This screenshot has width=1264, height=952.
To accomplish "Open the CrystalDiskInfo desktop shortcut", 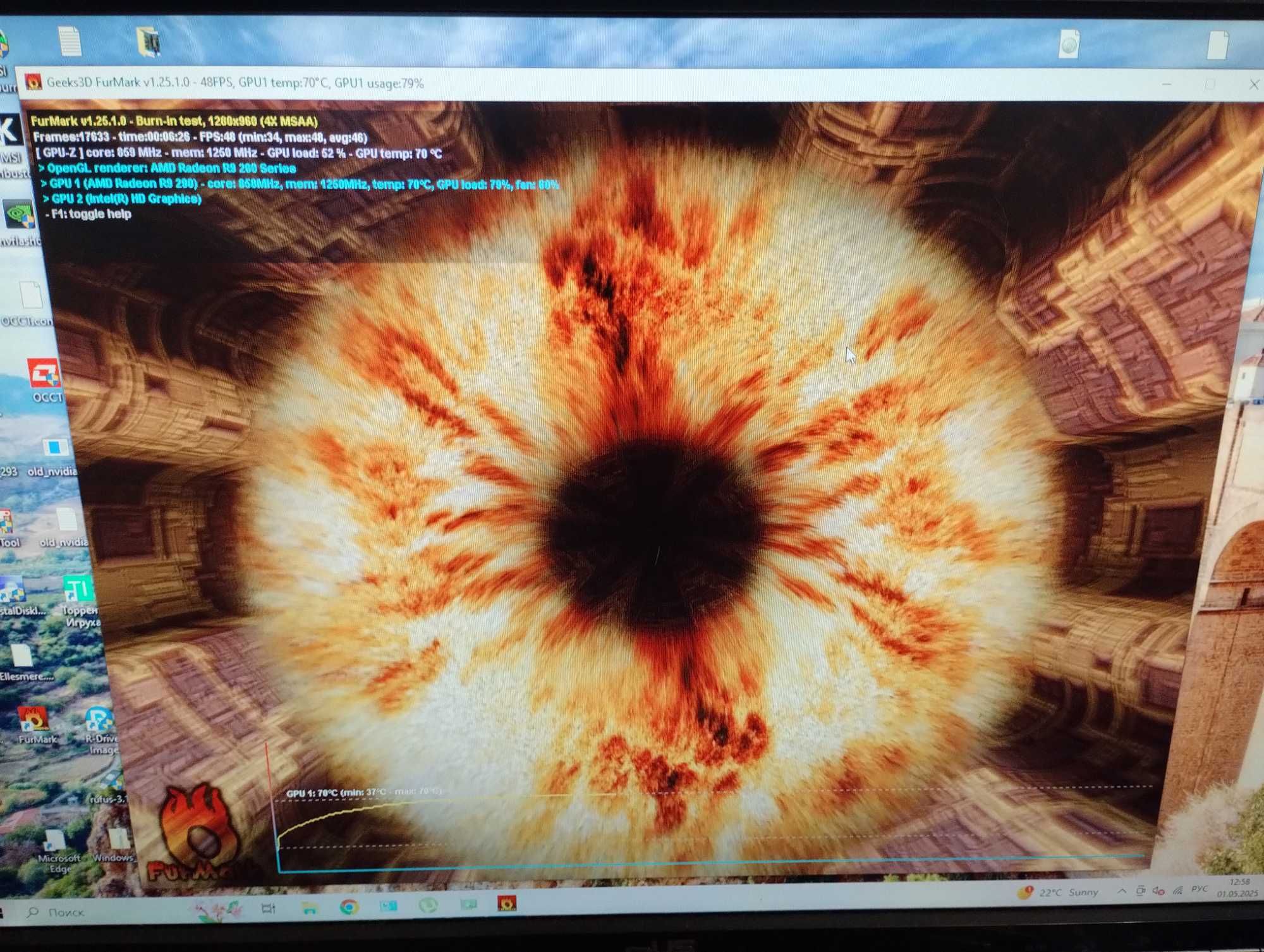I will (x=21, y=595).
